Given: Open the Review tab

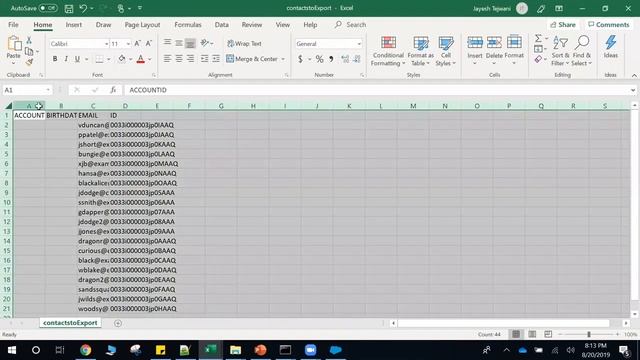Looking at the screenshot, I should click(252, 24).
